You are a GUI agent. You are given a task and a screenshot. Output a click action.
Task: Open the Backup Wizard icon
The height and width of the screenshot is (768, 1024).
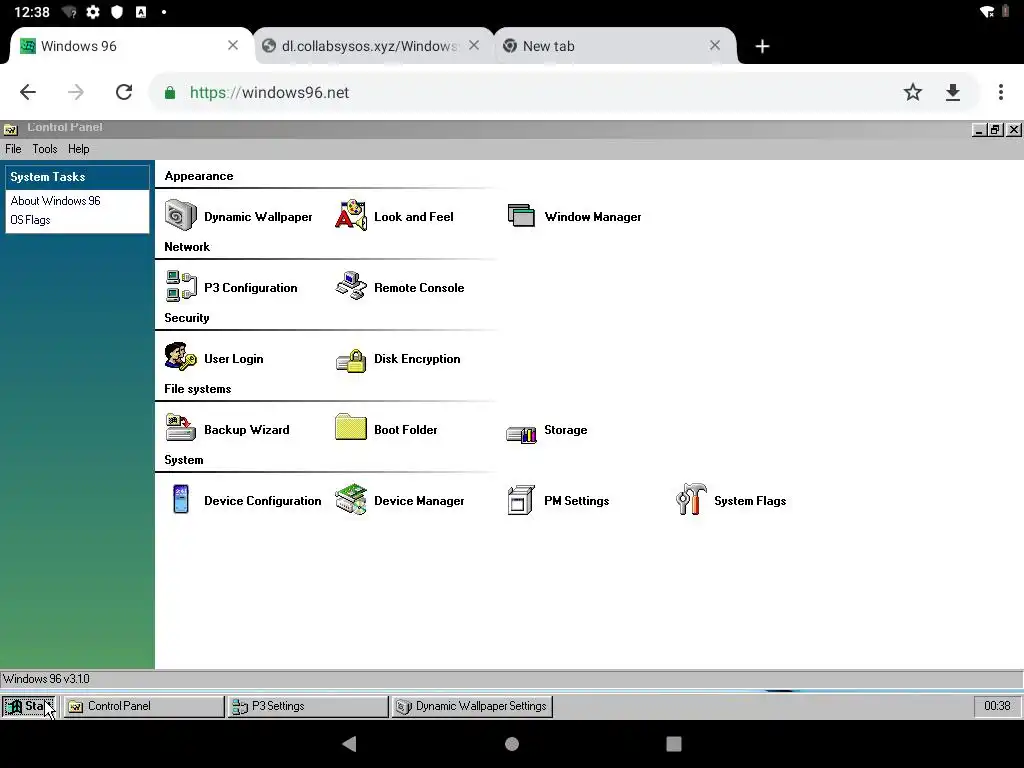181,428
